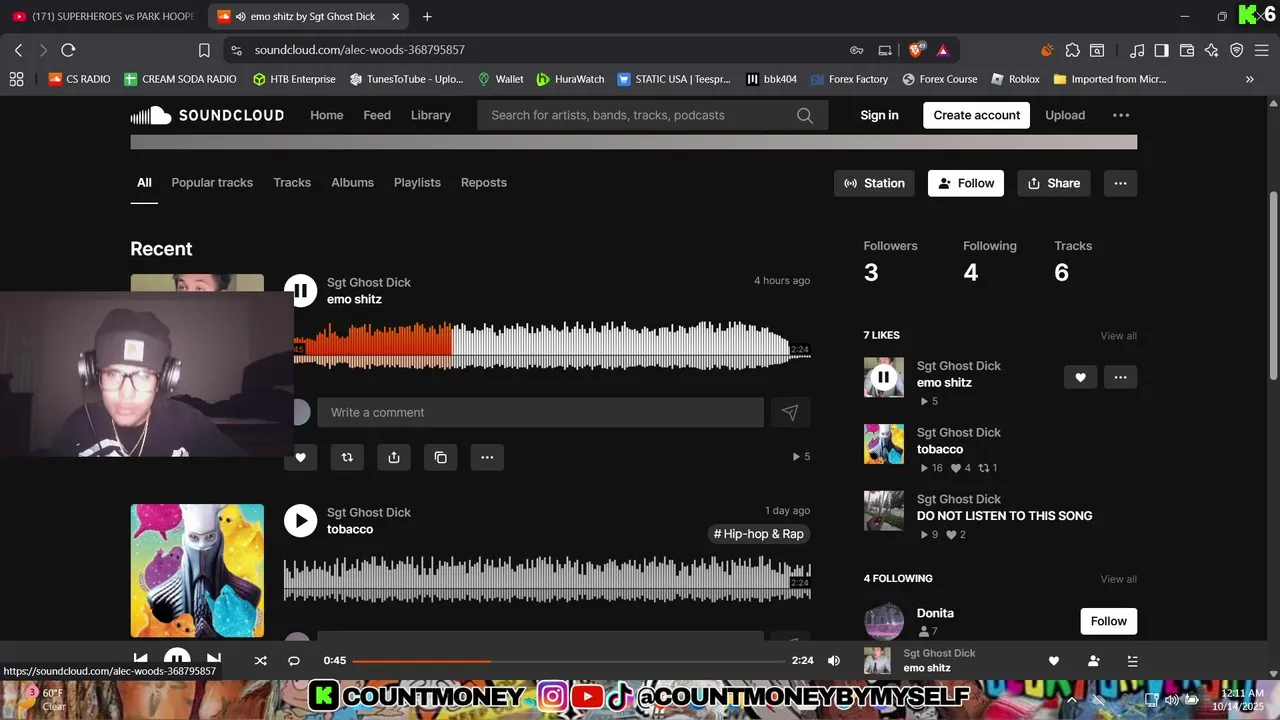Click the SoundCloud logo
Screen dimensions: 1280x720
[207, 115]
